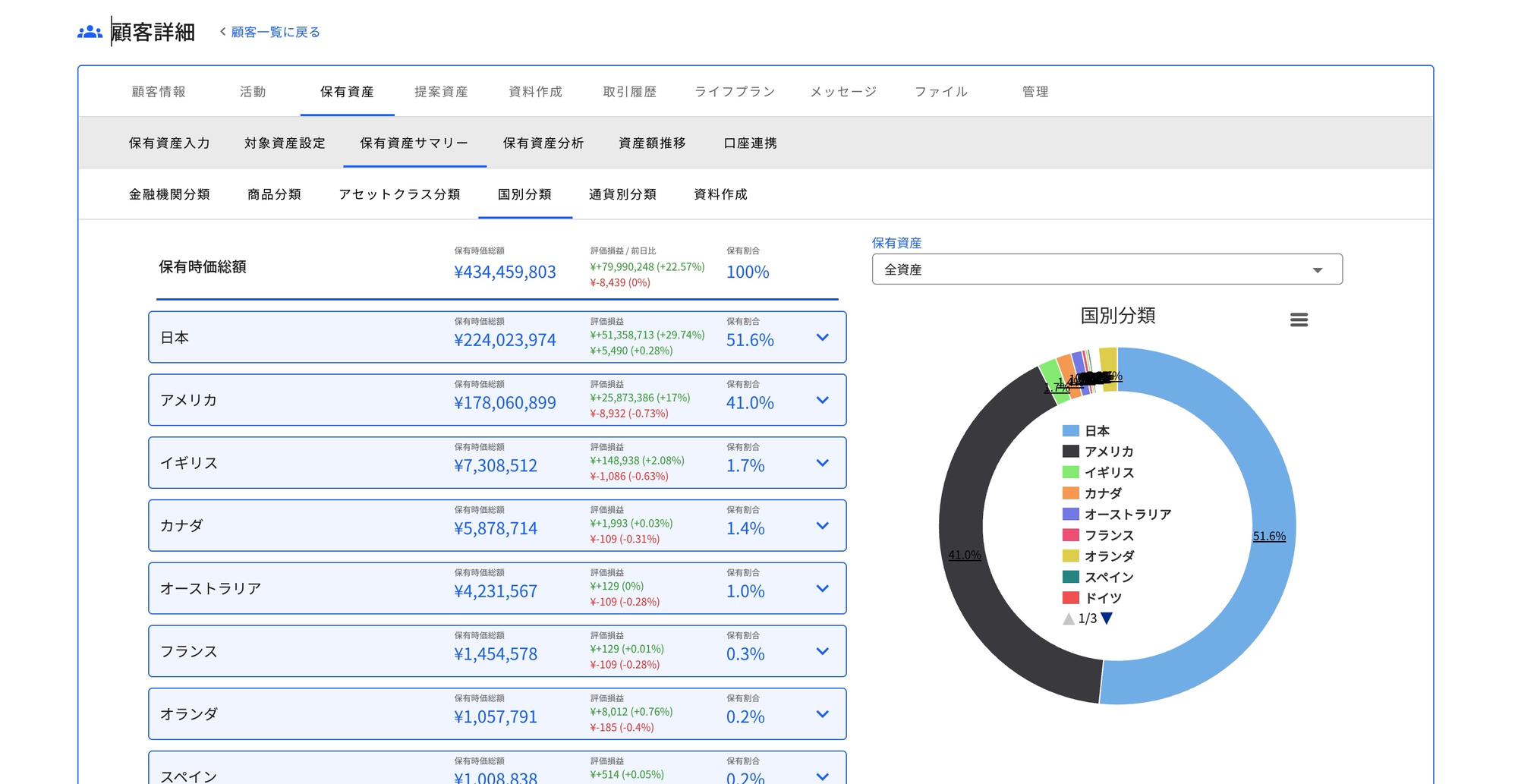Viewport: 1518px width, 784px height.
Task: Click the total value ¥434,459,803
Action: pos(505,272)
